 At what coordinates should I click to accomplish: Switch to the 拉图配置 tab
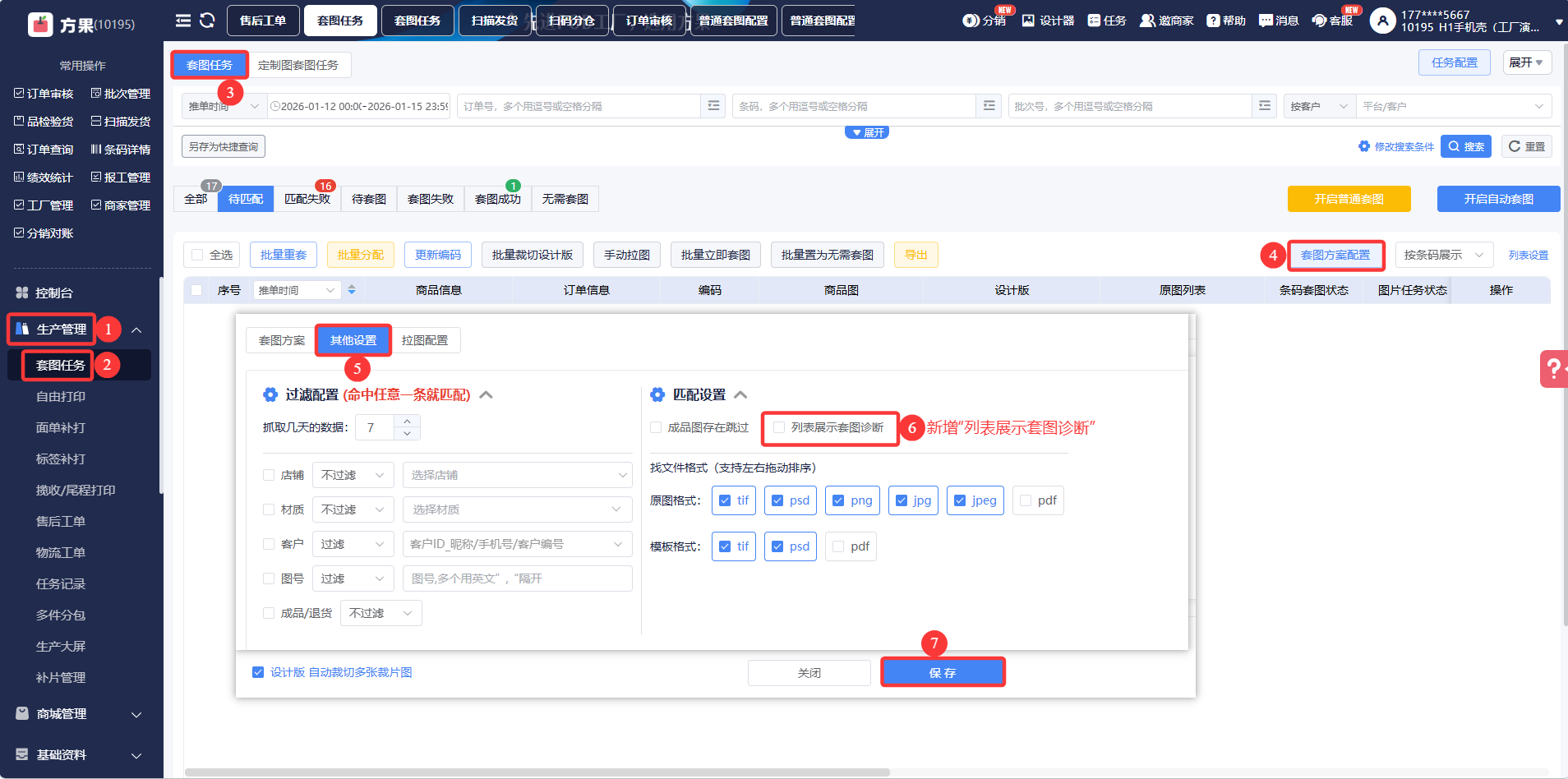pos(425,340)
